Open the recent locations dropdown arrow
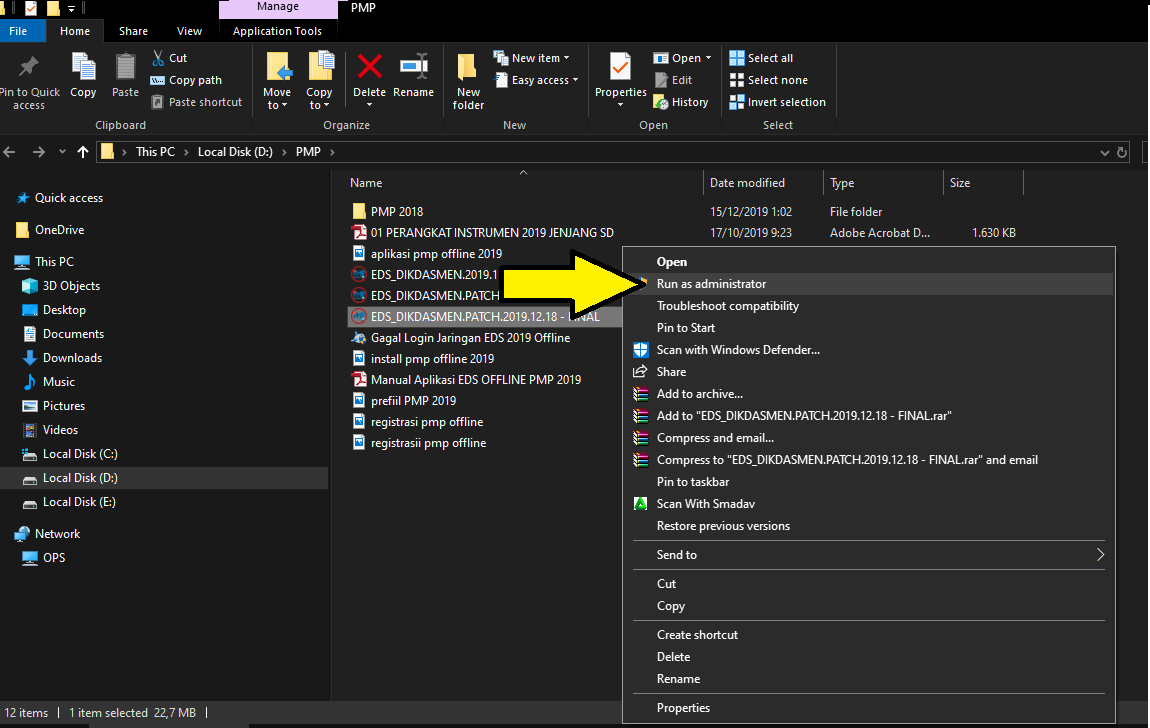Viewport: 1150px width, 728px height. (62, 152)
